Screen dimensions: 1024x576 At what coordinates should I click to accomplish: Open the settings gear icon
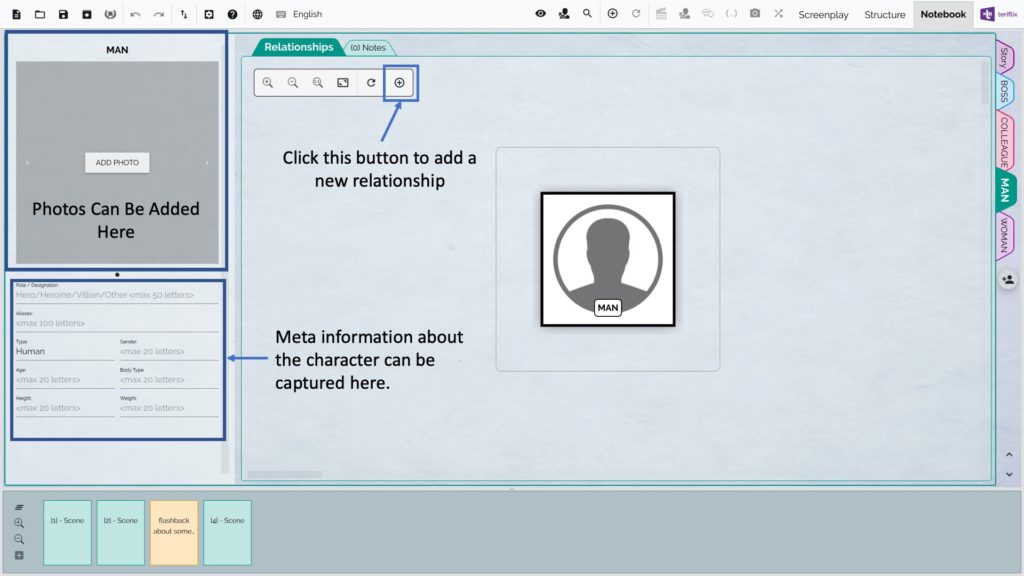[x=209, y=14]
